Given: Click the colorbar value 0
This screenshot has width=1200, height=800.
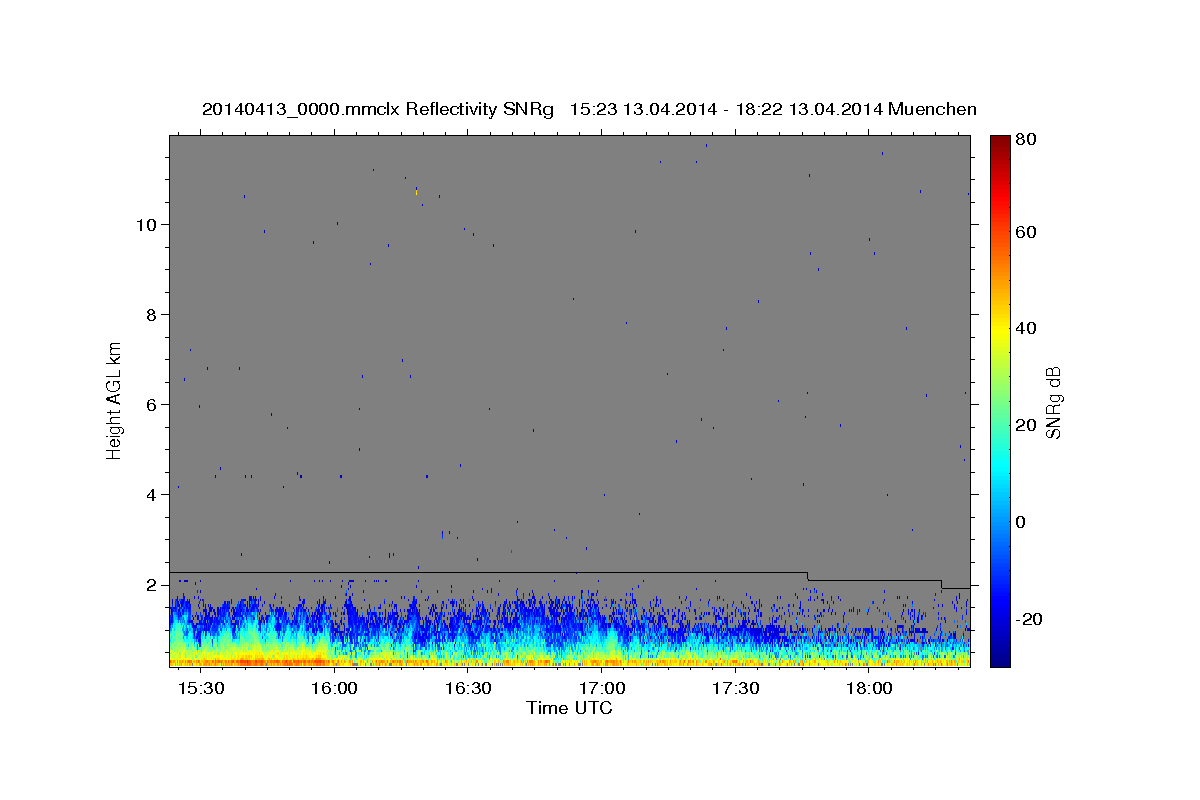Looking at the screenshot, I should click(x=1022, y=522).
